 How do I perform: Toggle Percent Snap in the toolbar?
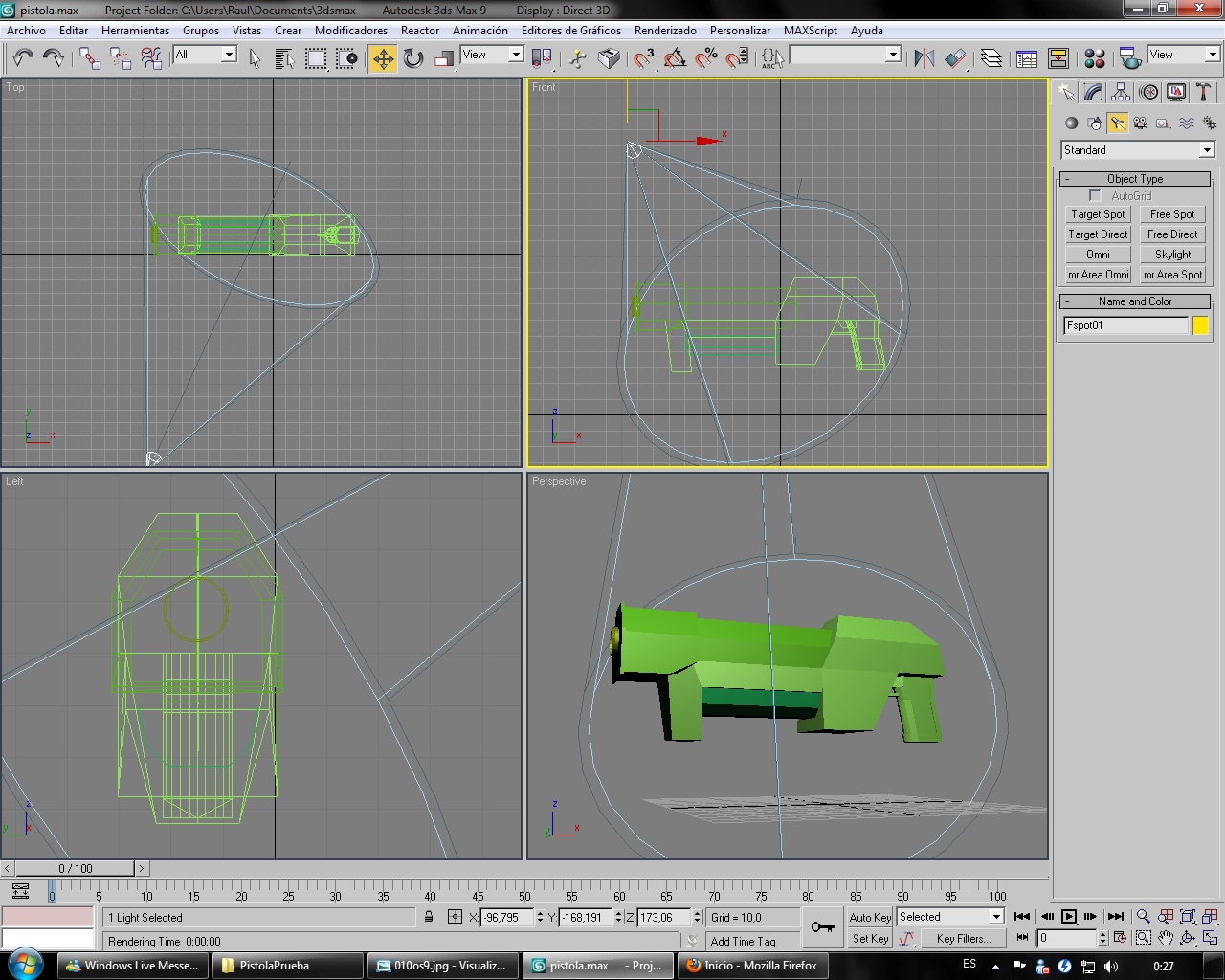[706, 58]
